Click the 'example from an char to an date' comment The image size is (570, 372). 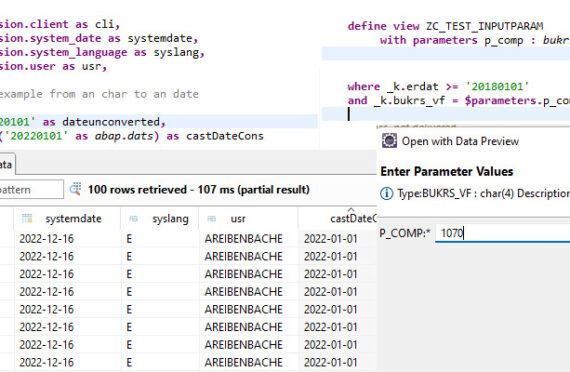pyautogui.click(x=99, y=94)
